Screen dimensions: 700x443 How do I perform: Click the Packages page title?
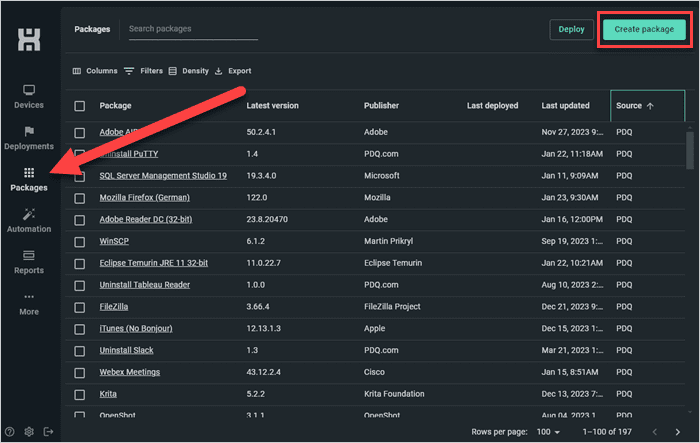click(92, 29)
